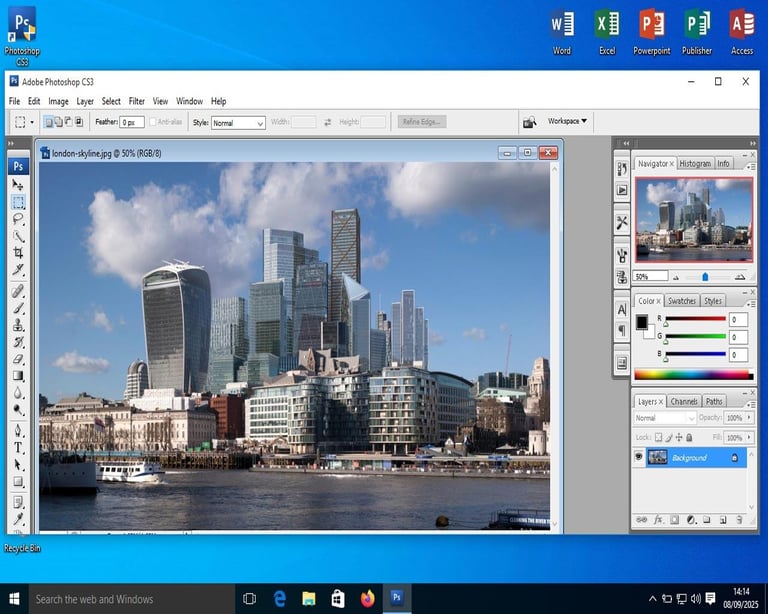Toggle Lock all padlock
Screen dimensions: 768x614
(x=689, y=437)
